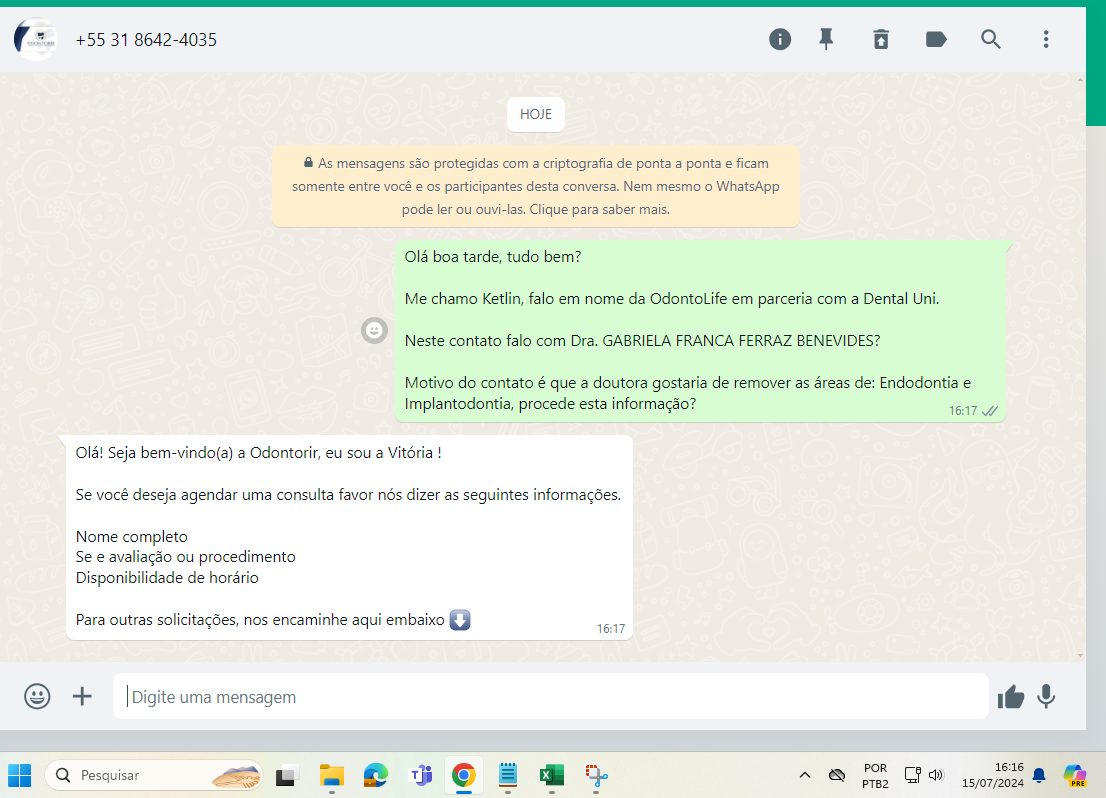
Task: Click the trash delete icon in header
Action: click(881, 40)
